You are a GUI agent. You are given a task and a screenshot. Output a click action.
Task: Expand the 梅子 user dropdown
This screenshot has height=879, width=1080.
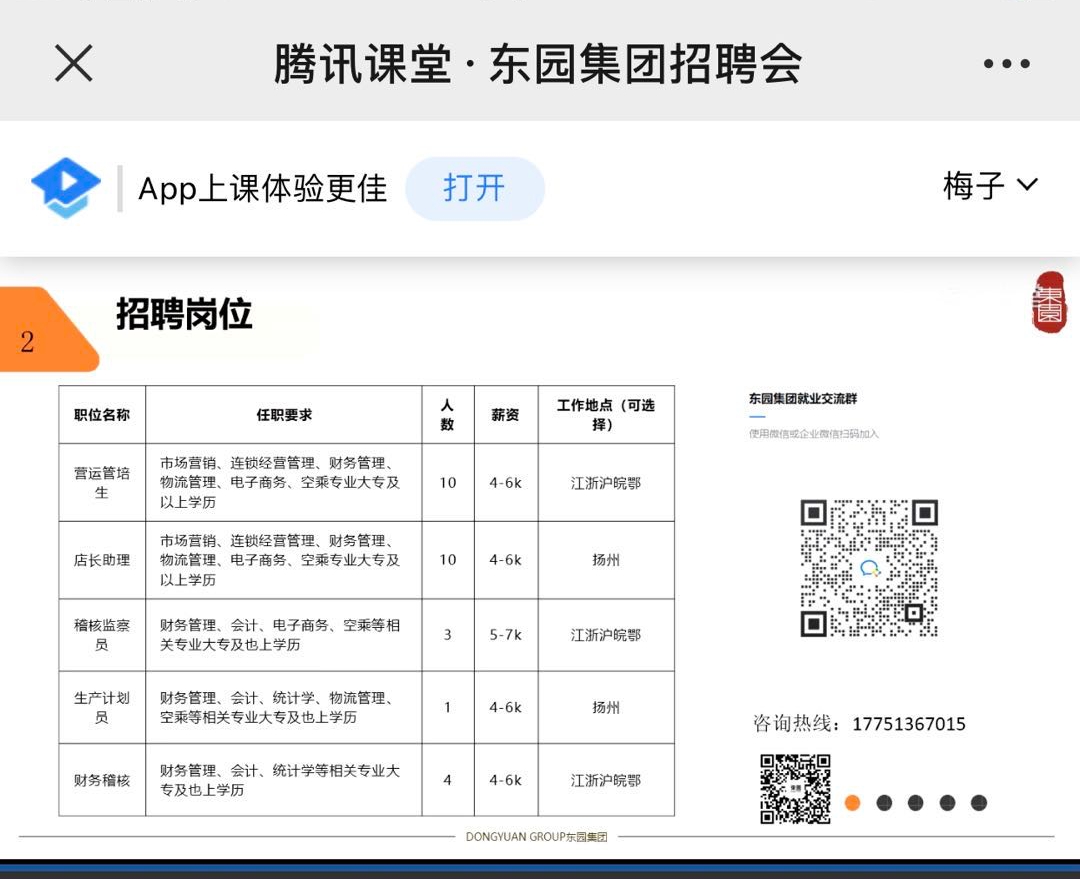click(x=990, y=186)
